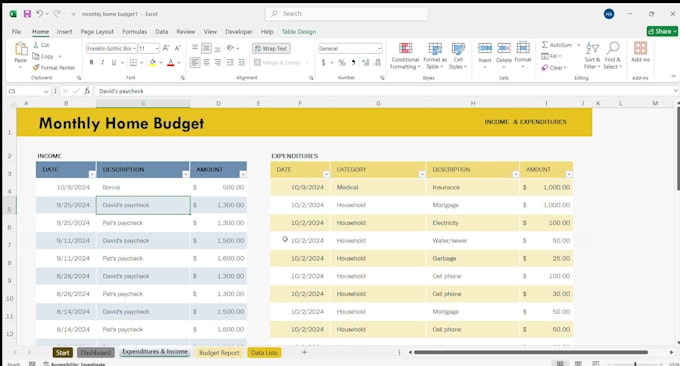
Task: Click the Format cells icon
Action: (x=523, y=48)
